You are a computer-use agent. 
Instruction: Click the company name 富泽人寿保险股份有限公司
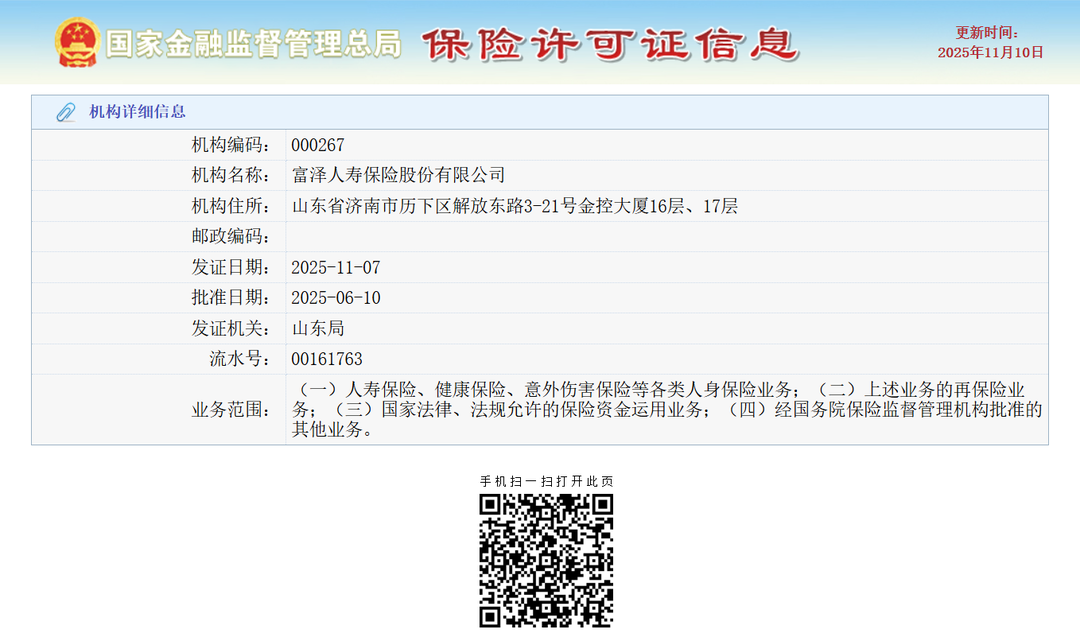coord(398,176)
